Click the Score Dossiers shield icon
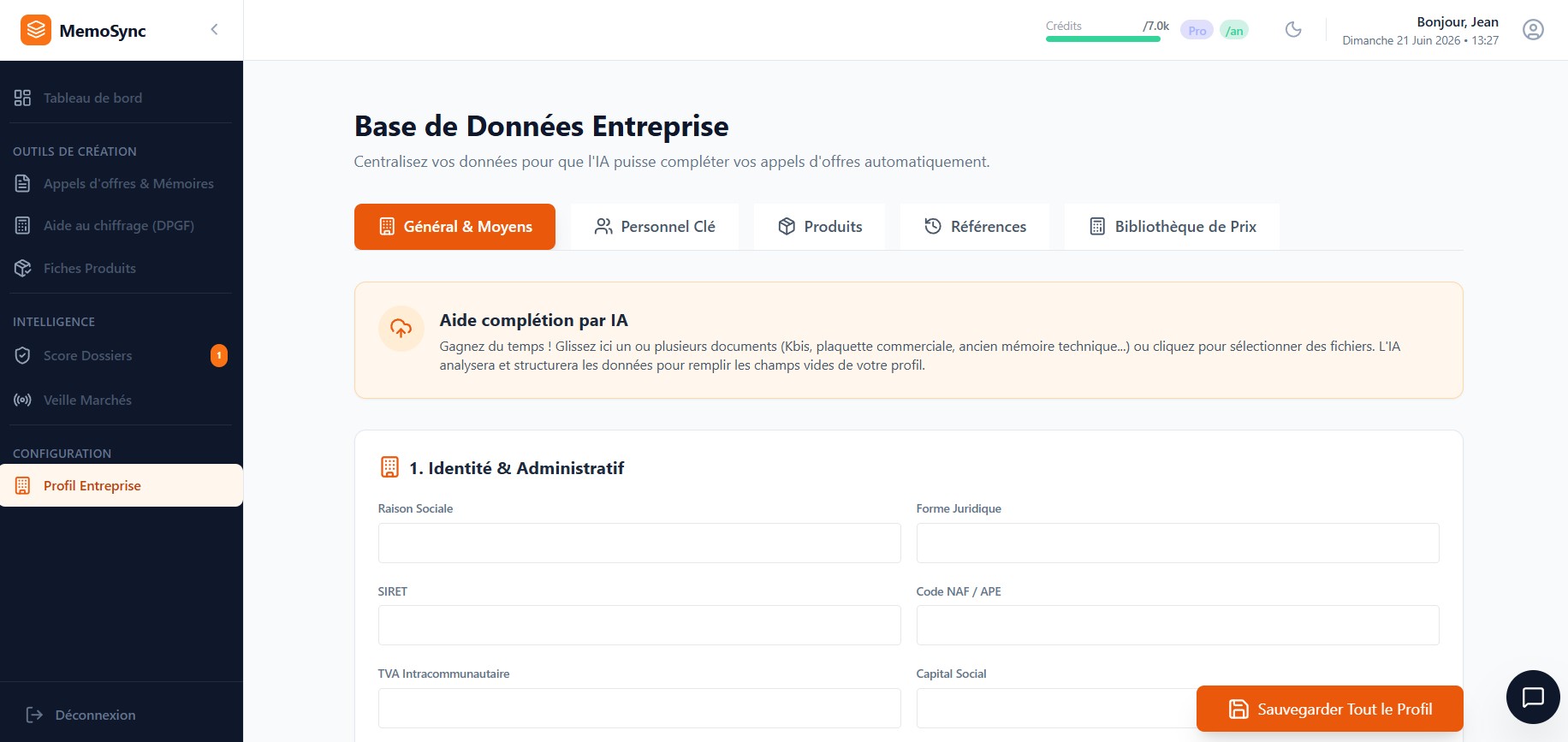This screenshot has height=742, width=1568. click(x=23, y=355)
